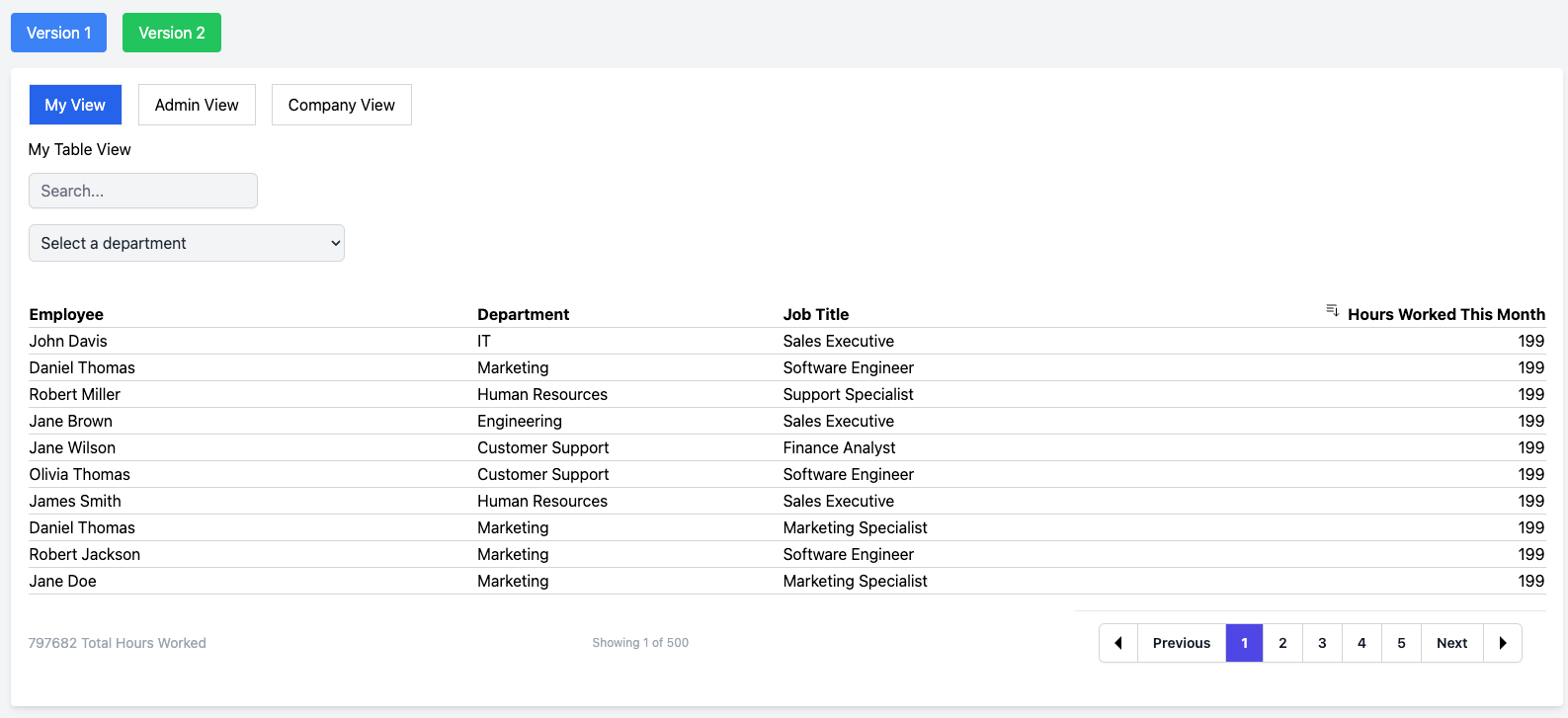Go to page 2

(x=1282, y=643)
